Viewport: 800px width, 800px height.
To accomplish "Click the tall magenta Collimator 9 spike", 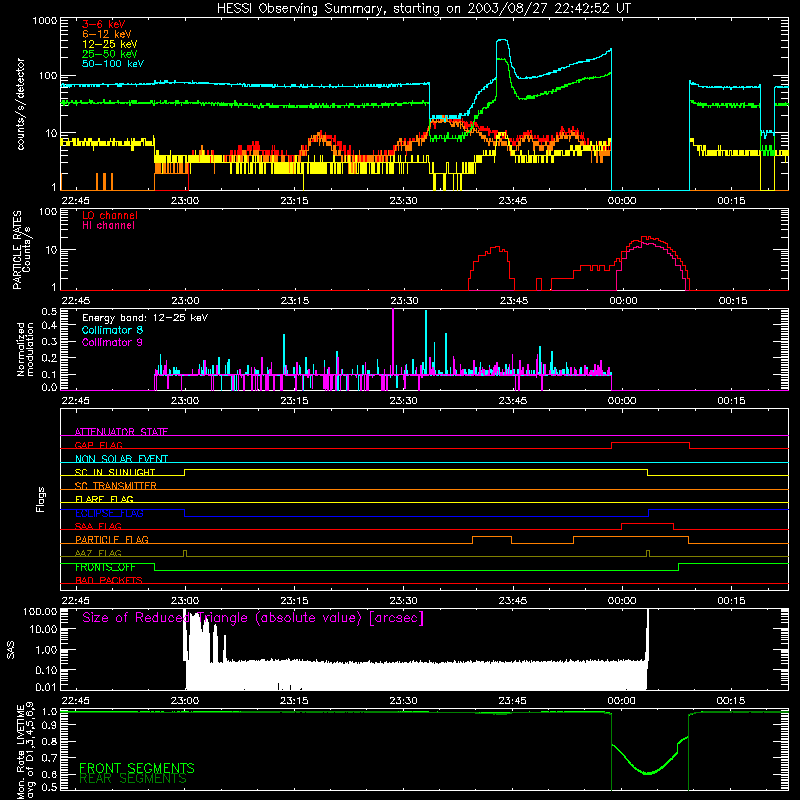I will [x=393, y=342].
